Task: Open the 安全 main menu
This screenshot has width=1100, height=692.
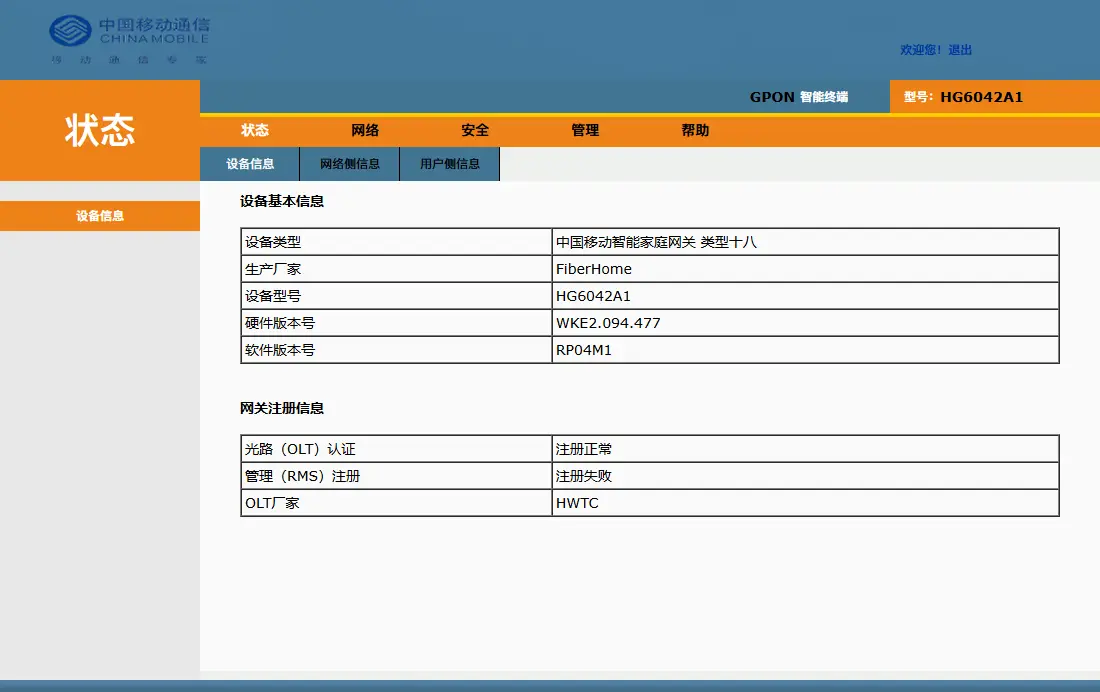Action: 475,130
